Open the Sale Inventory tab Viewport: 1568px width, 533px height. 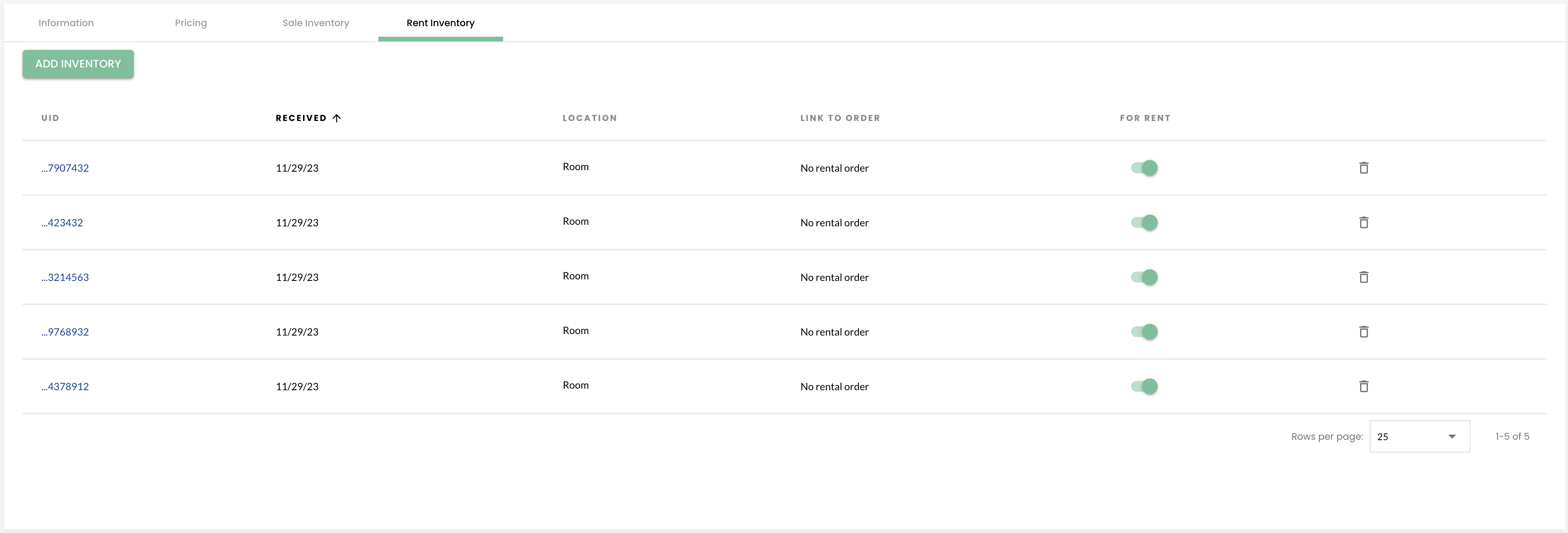pos(315,23)
